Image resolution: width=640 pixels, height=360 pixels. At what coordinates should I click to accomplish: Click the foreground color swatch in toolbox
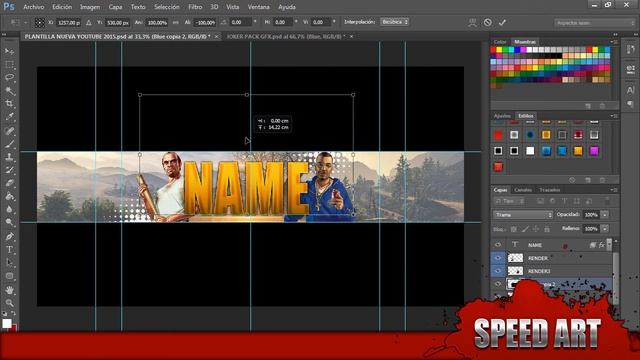tap(7, 323)
